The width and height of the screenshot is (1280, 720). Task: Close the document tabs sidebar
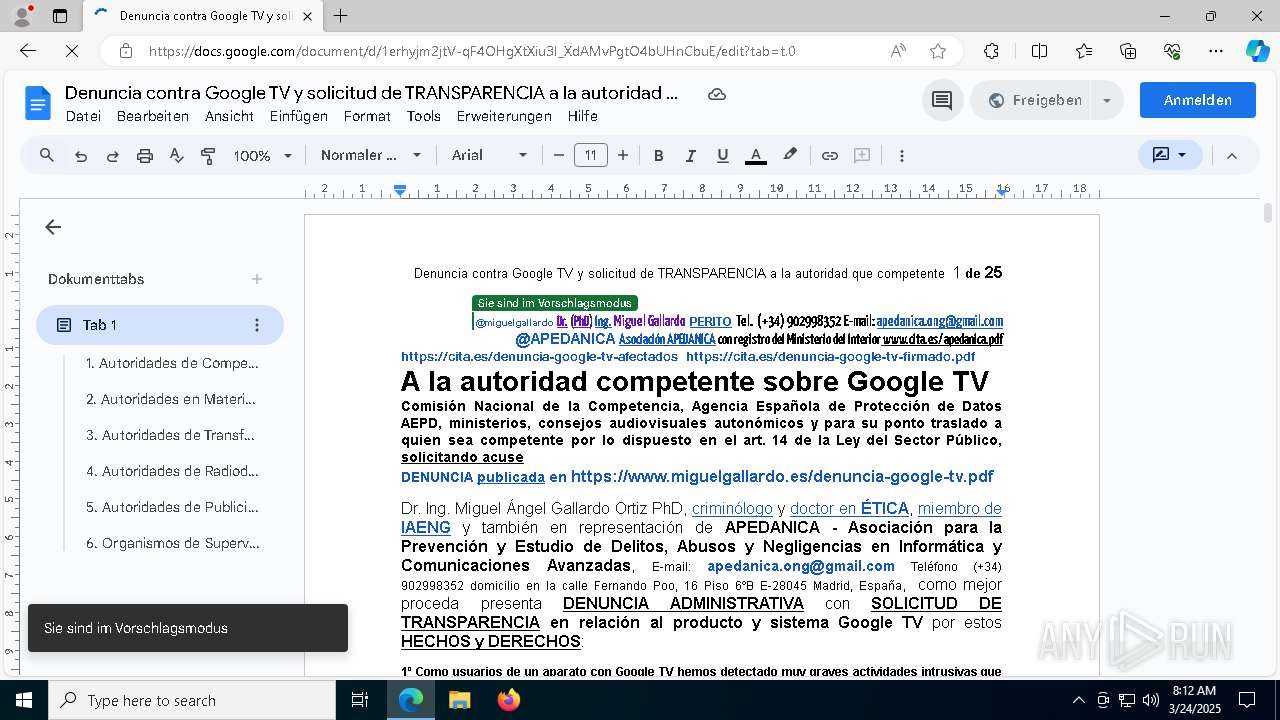coord(53,227)
